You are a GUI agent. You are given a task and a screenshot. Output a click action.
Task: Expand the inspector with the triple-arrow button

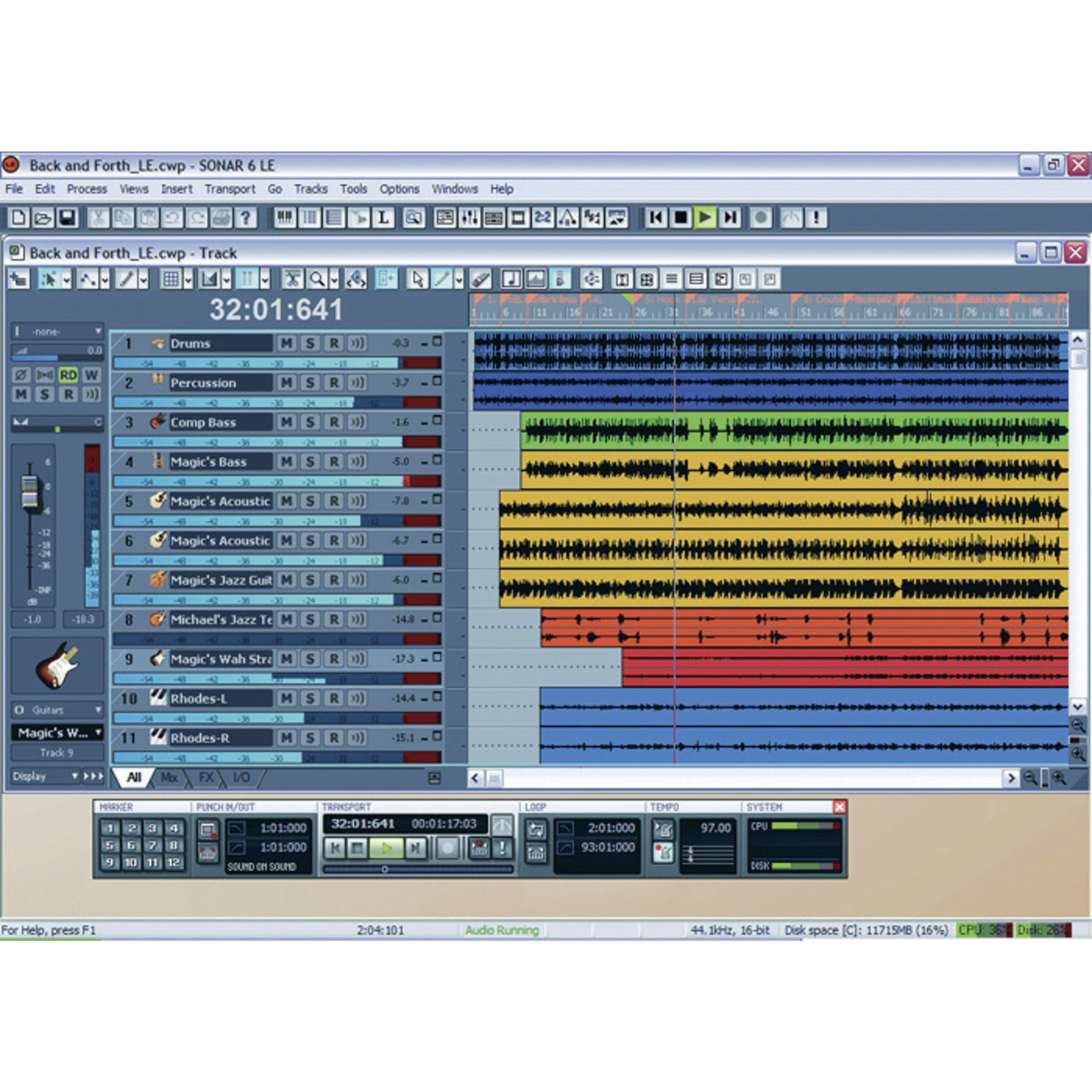click(93, 777)
